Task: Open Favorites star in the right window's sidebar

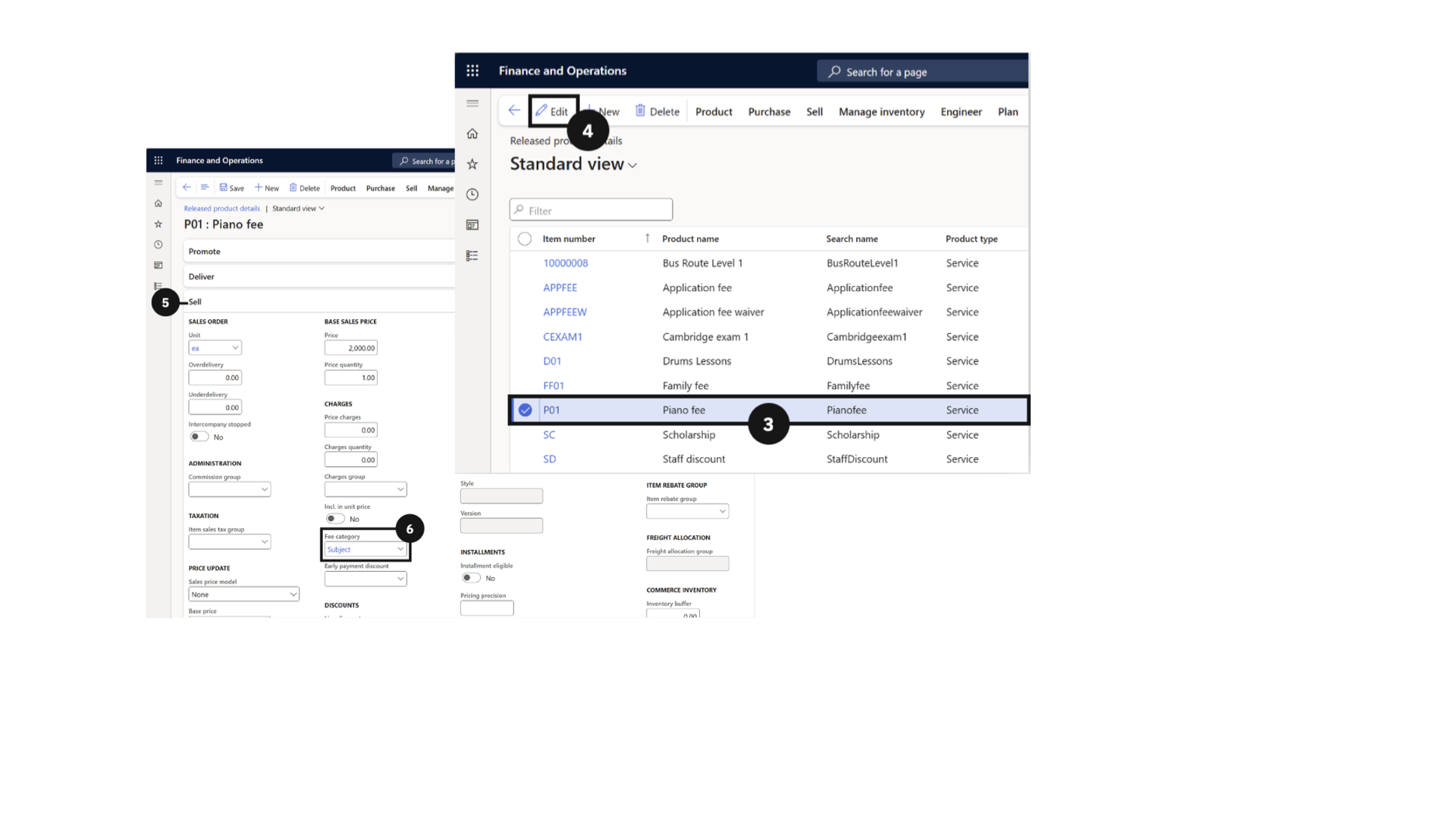Action: 472,164
